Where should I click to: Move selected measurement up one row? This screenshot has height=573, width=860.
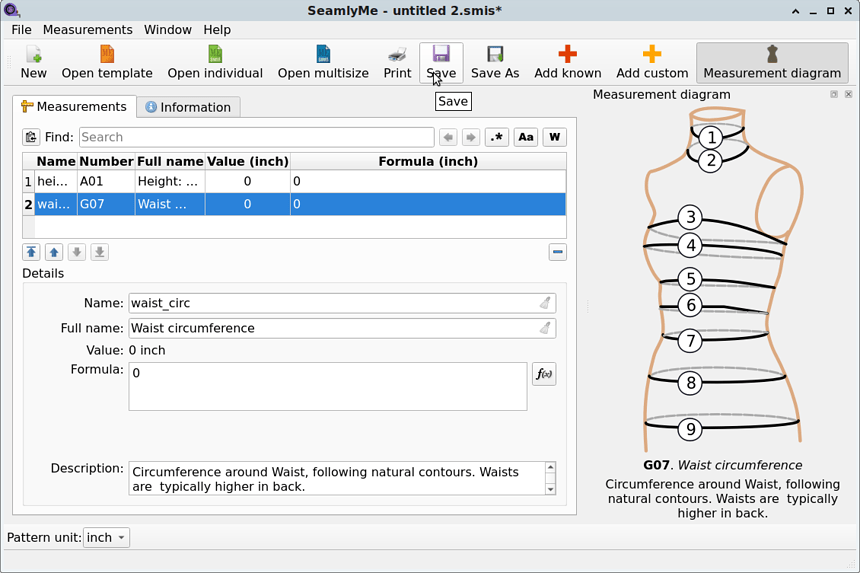point(54,252)
